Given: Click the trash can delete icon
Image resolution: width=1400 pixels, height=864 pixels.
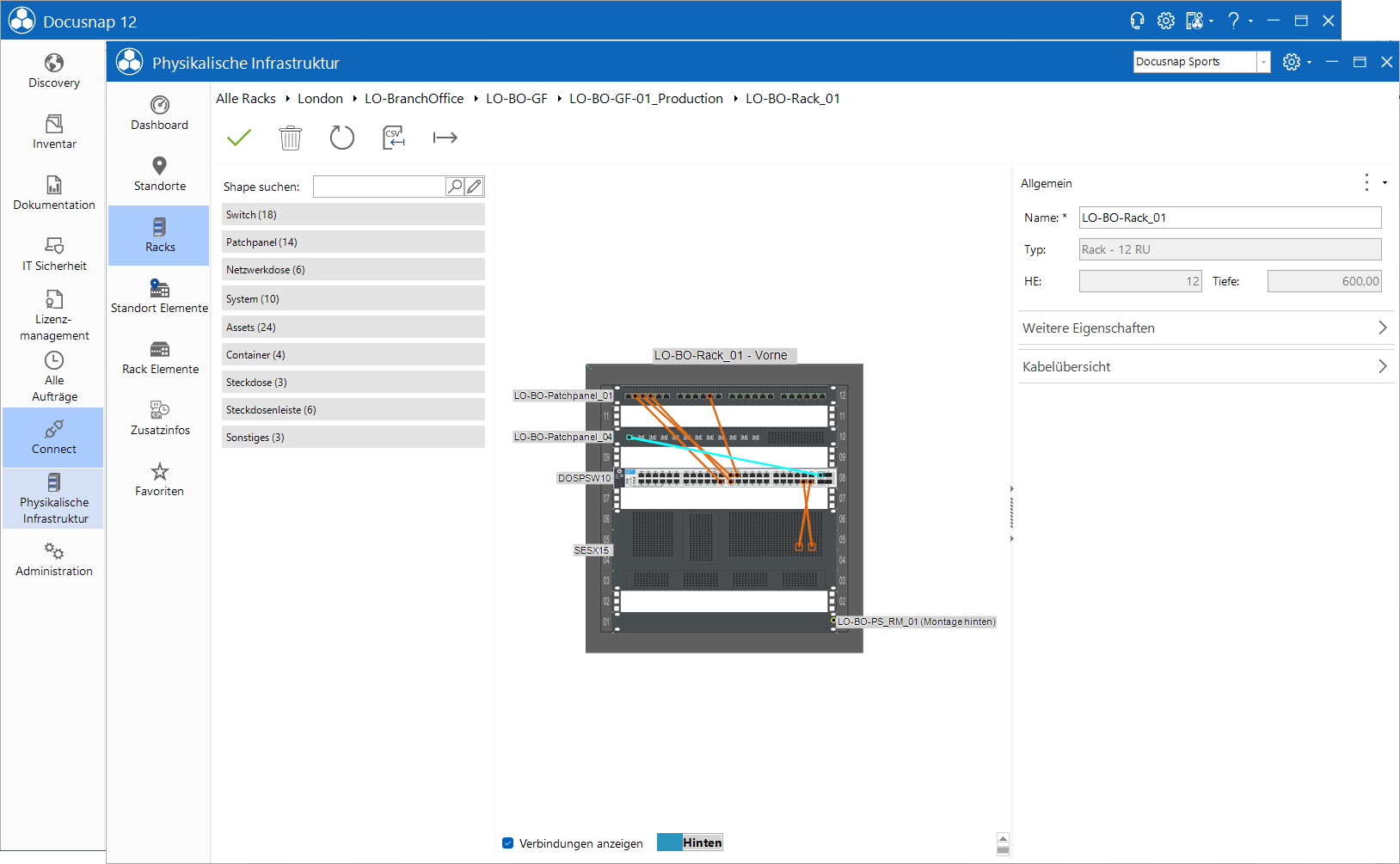Looking at the screenshot, I should coord(291,138).
